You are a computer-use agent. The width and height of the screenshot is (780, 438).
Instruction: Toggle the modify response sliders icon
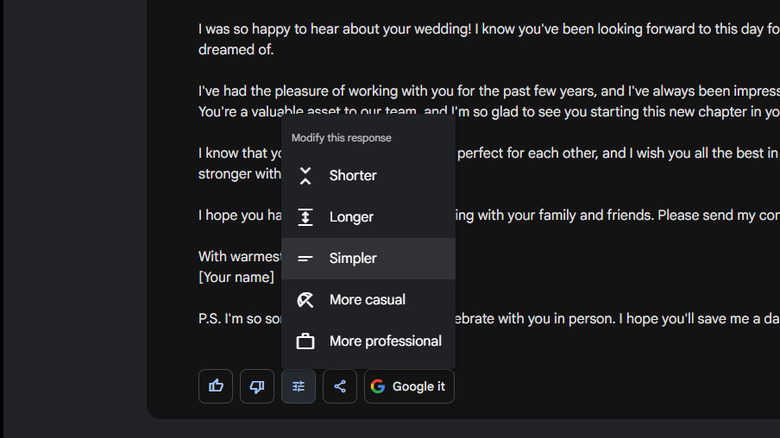(298, 386)
